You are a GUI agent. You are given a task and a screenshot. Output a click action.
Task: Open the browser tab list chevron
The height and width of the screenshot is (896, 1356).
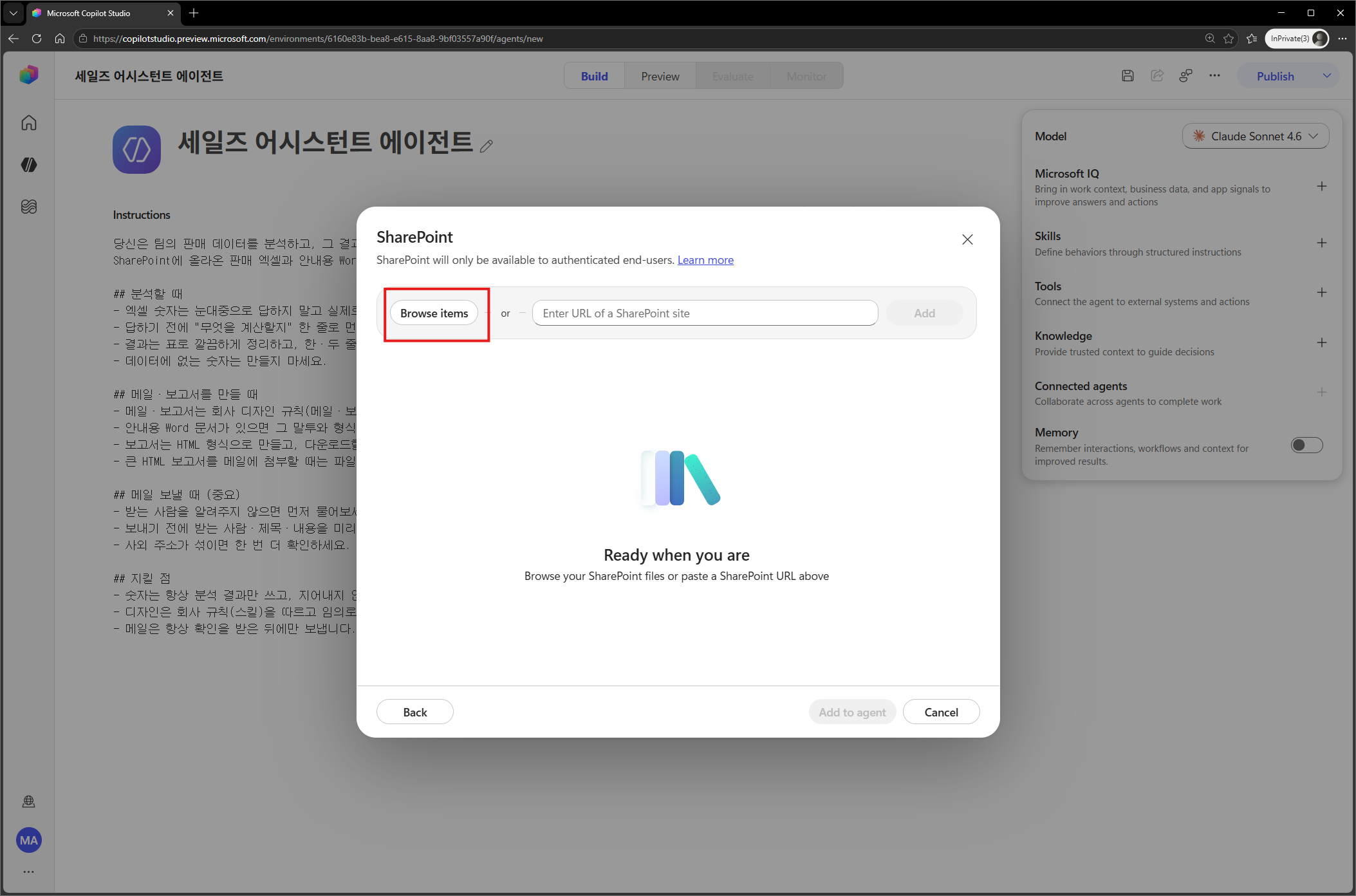click(13, 13)
